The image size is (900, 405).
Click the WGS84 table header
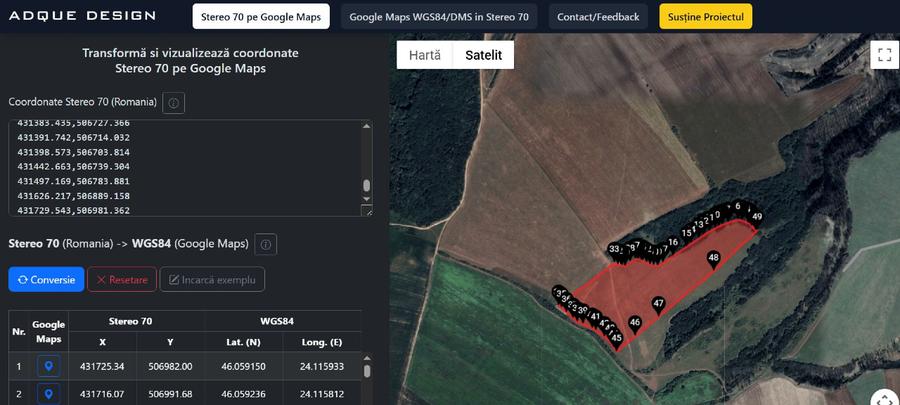[x=277, y=321]
